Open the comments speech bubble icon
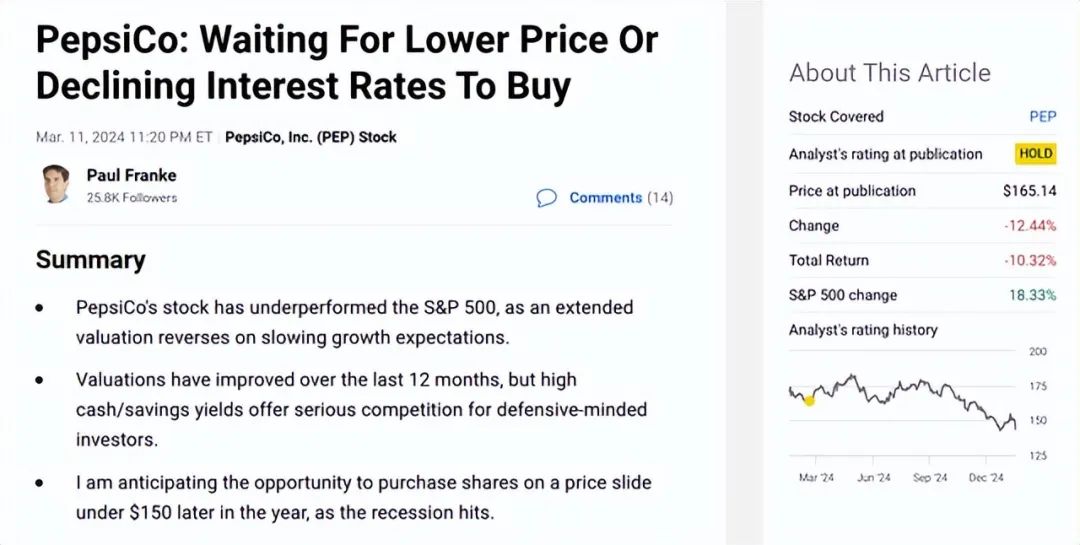Viewport: 1080px width, 545px height. tap(546, 198)
